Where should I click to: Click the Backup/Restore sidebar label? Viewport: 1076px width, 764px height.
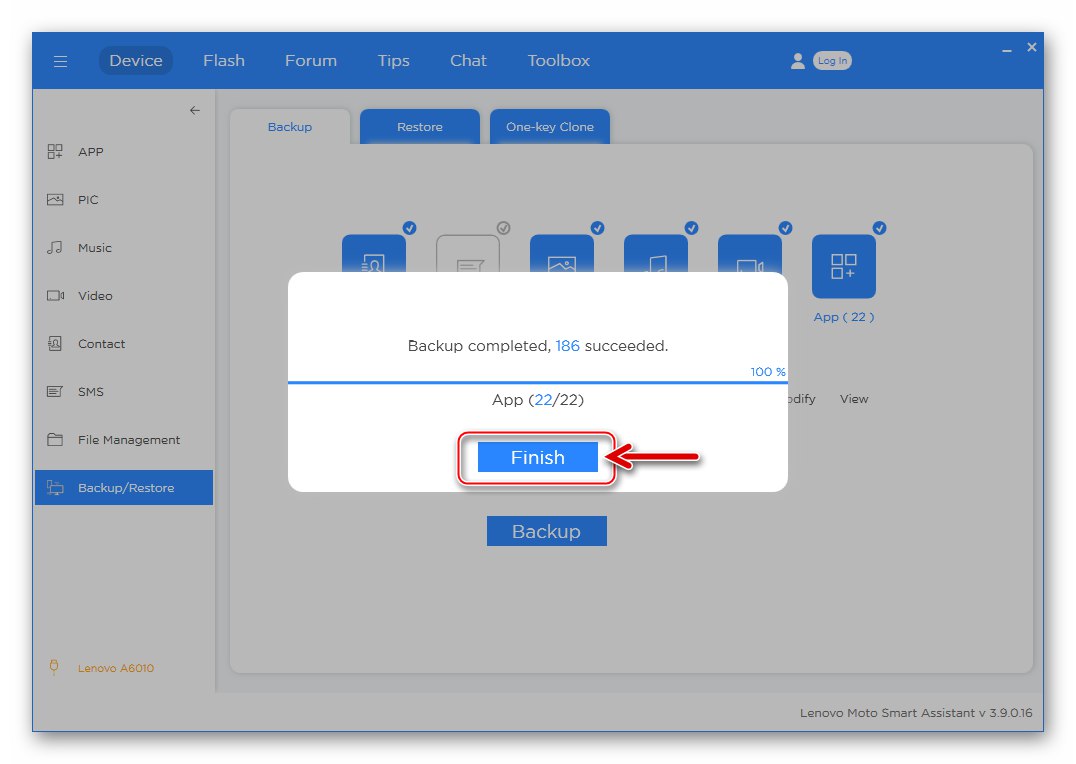(x=126, y=488)
